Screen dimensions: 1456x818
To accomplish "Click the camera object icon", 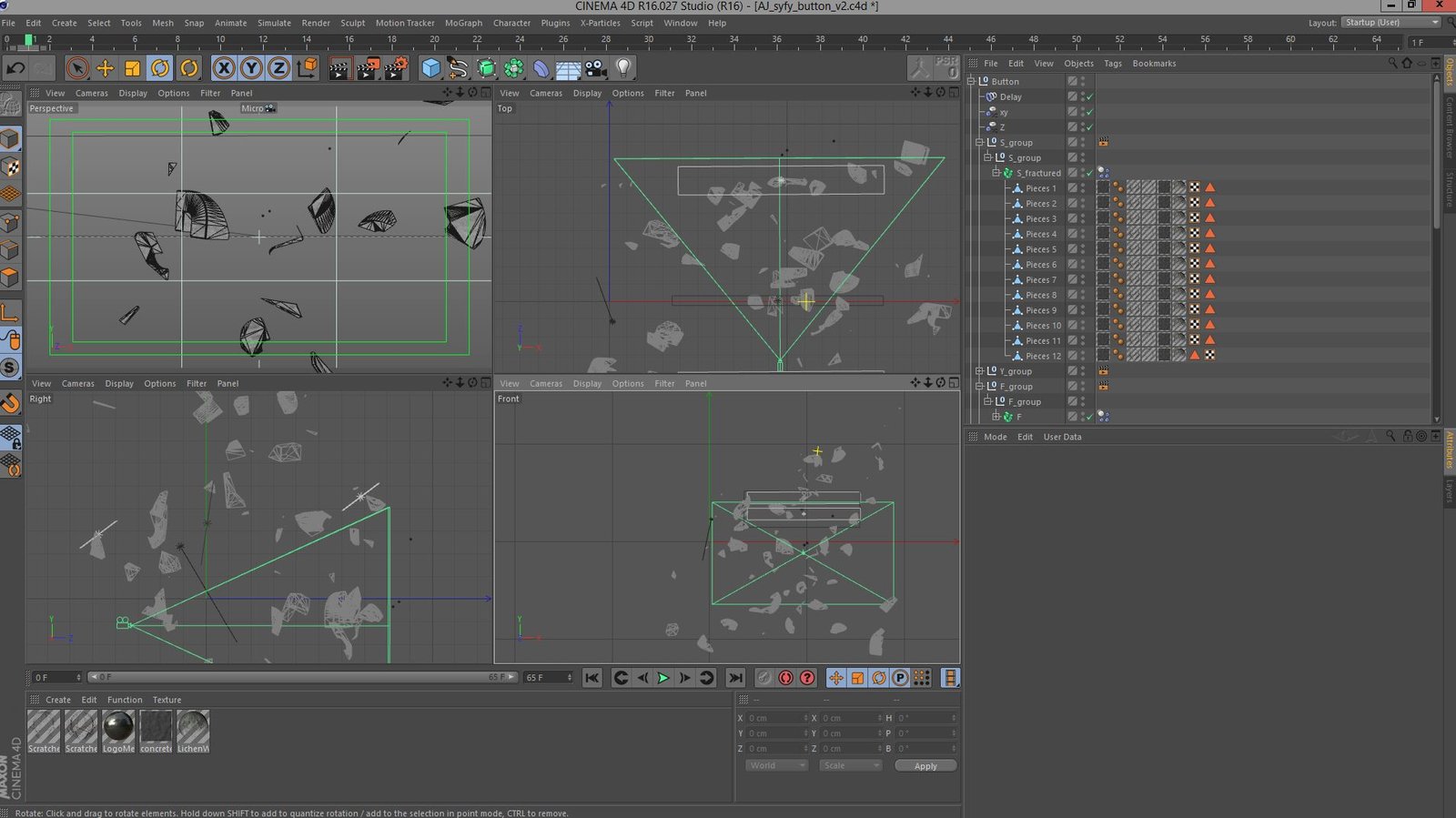I will tap(595, 68).
